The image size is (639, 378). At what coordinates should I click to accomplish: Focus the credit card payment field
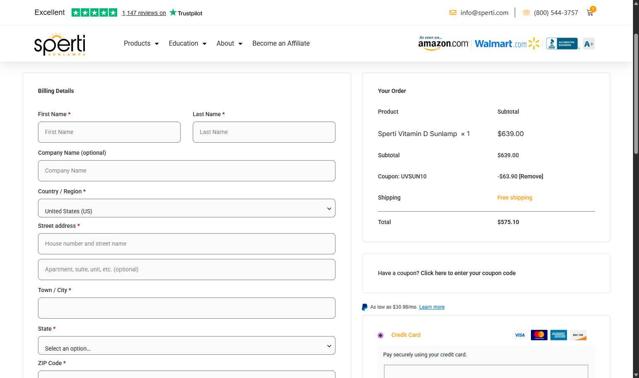pos(486,371)
